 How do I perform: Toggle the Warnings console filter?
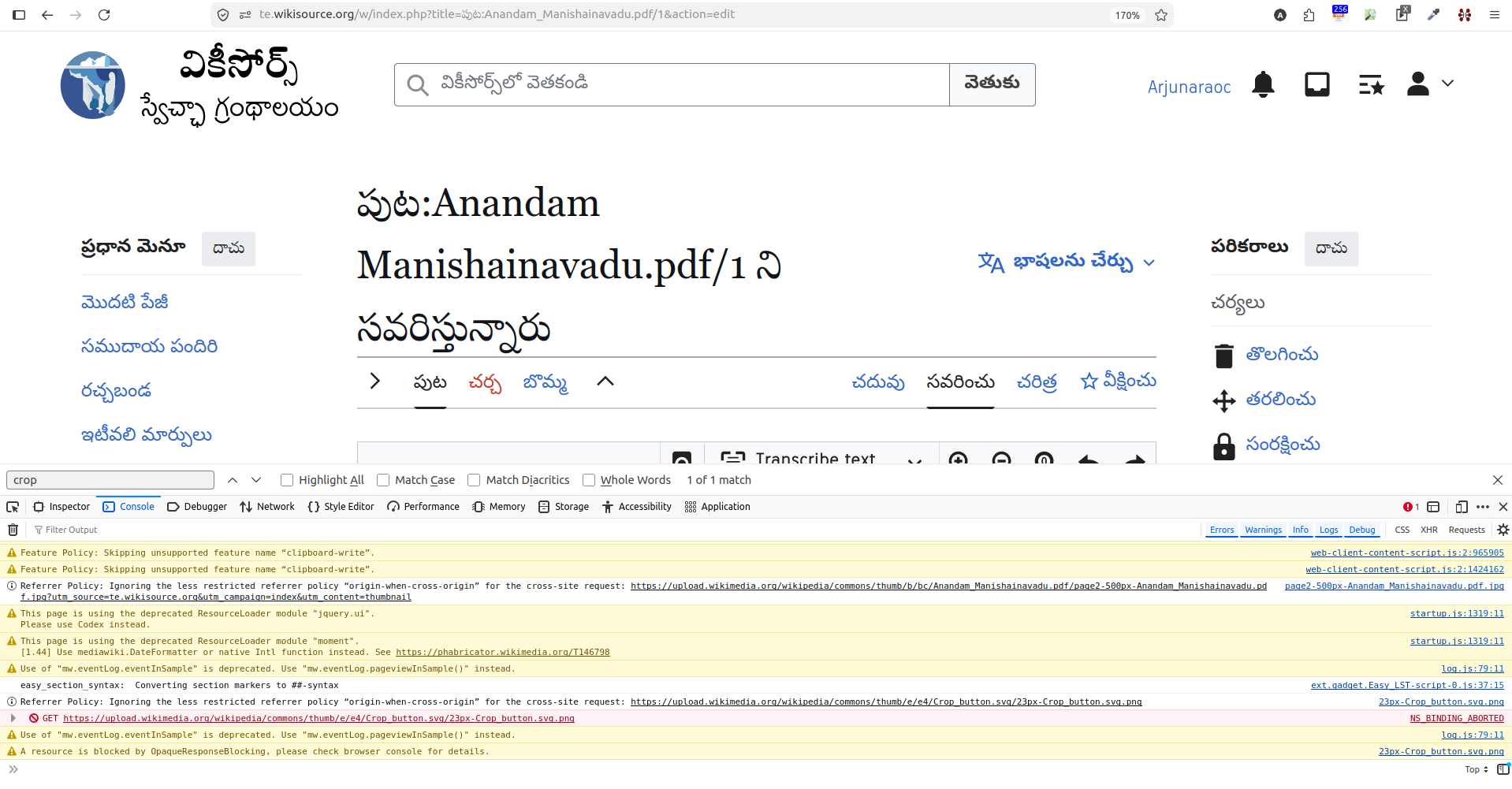(x=1264, y=530)
